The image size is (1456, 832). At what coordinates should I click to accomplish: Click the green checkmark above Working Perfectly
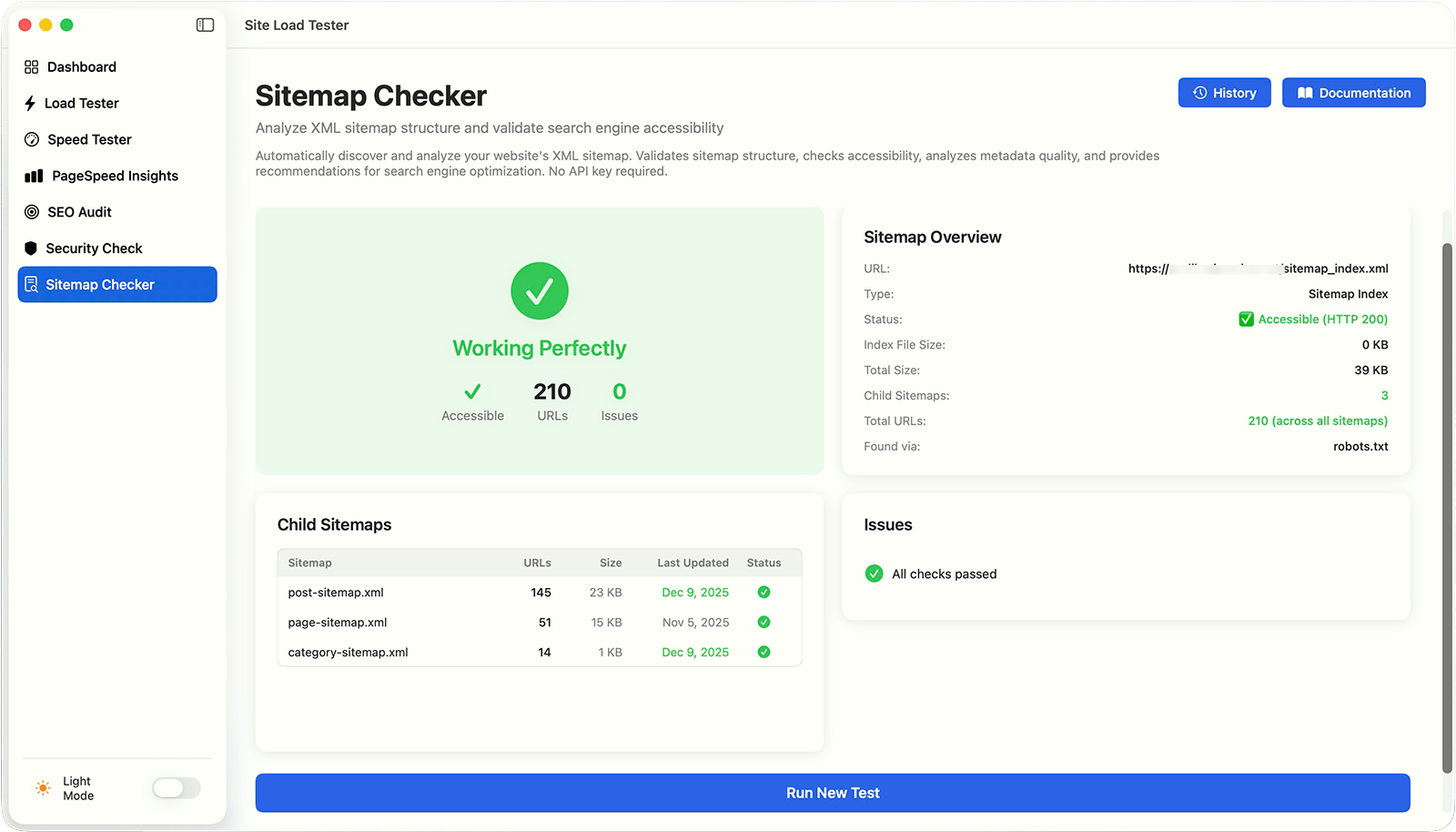pyautogui.click(x=539, y=290)
